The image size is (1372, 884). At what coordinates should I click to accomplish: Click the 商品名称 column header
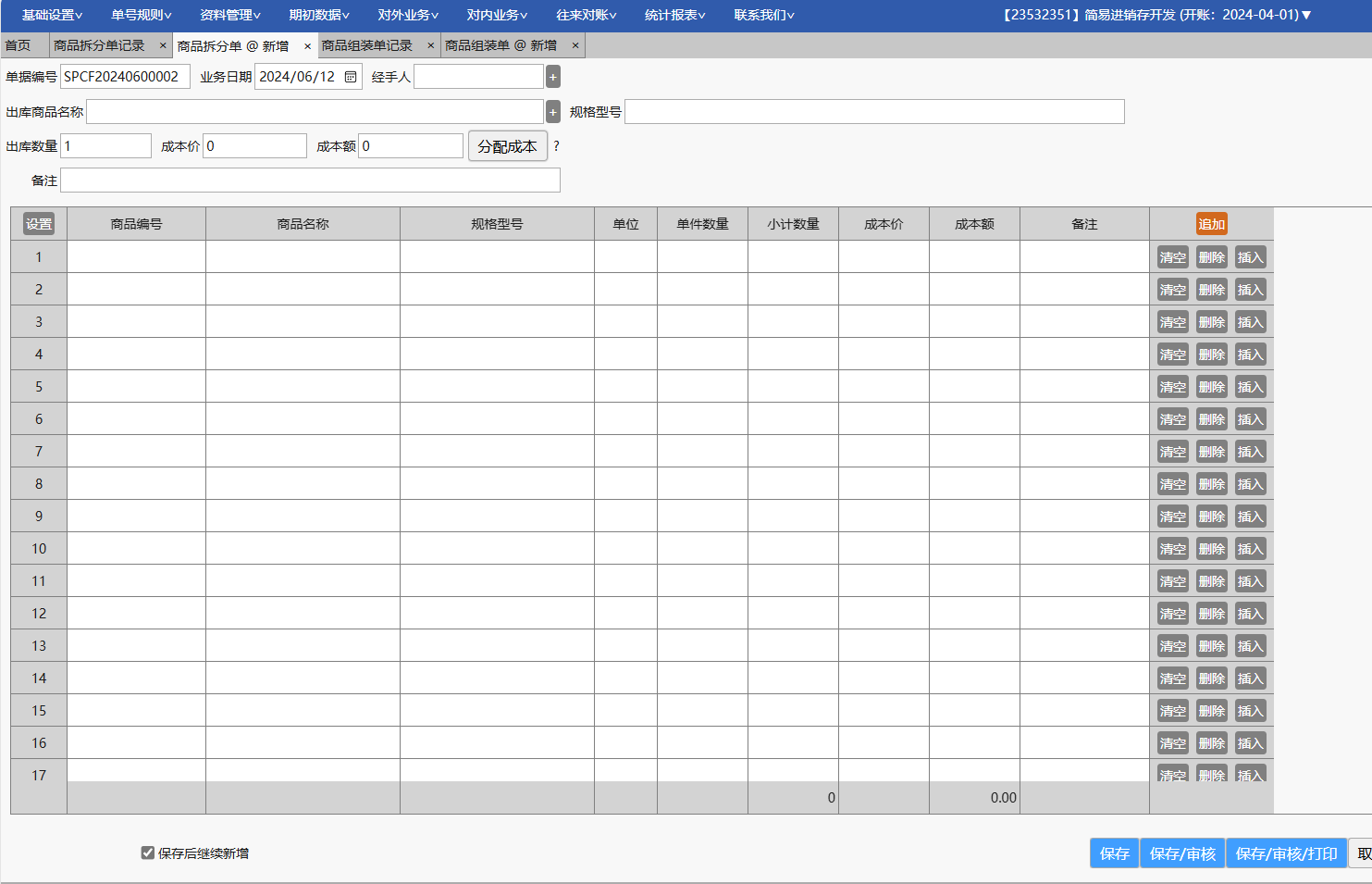[303, 224]
